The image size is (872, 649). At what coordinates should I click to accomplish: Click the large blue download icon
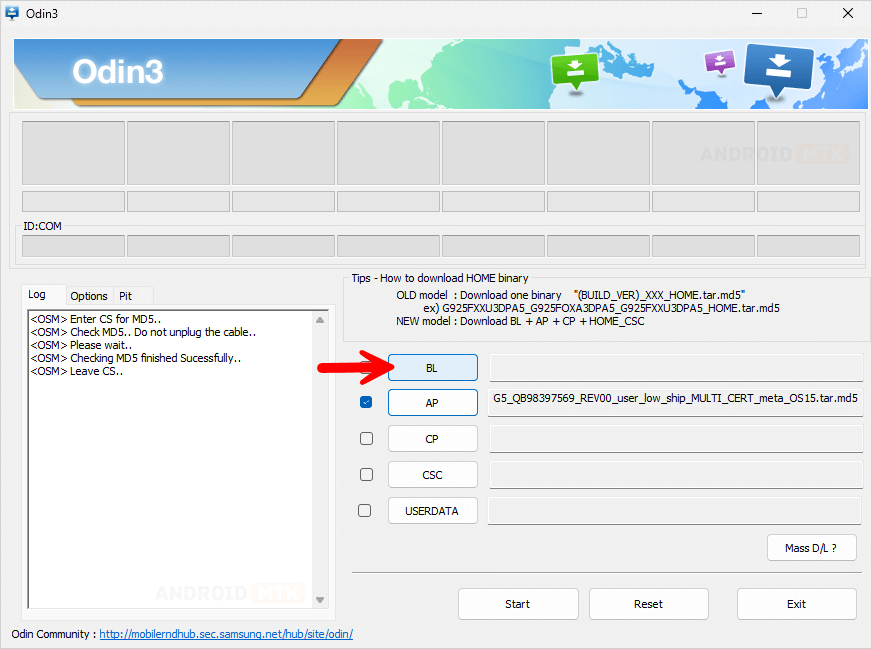point(779,70)
